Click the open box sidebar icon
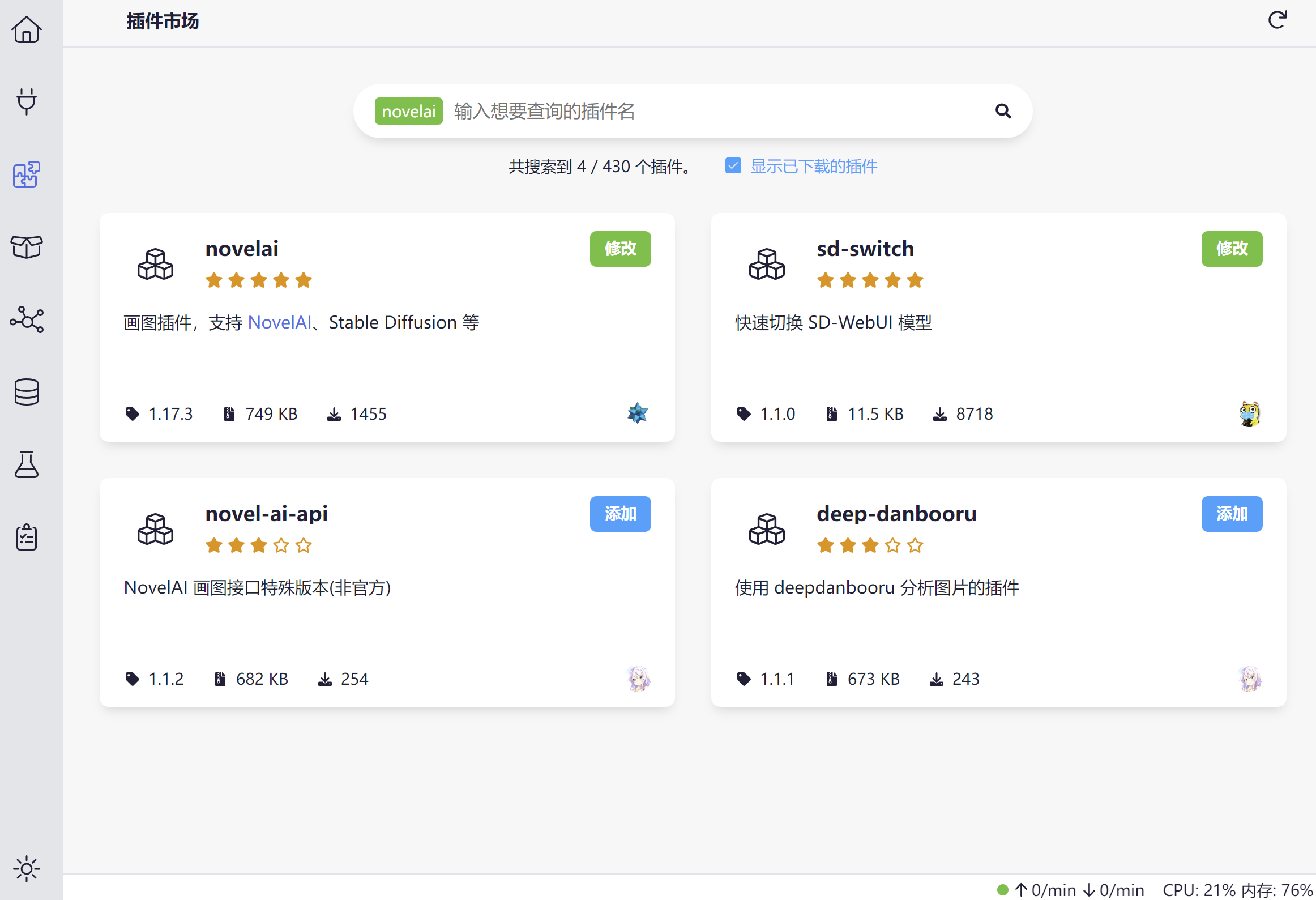This screenshot has height=900, width=1316. [x=27, y=247]
